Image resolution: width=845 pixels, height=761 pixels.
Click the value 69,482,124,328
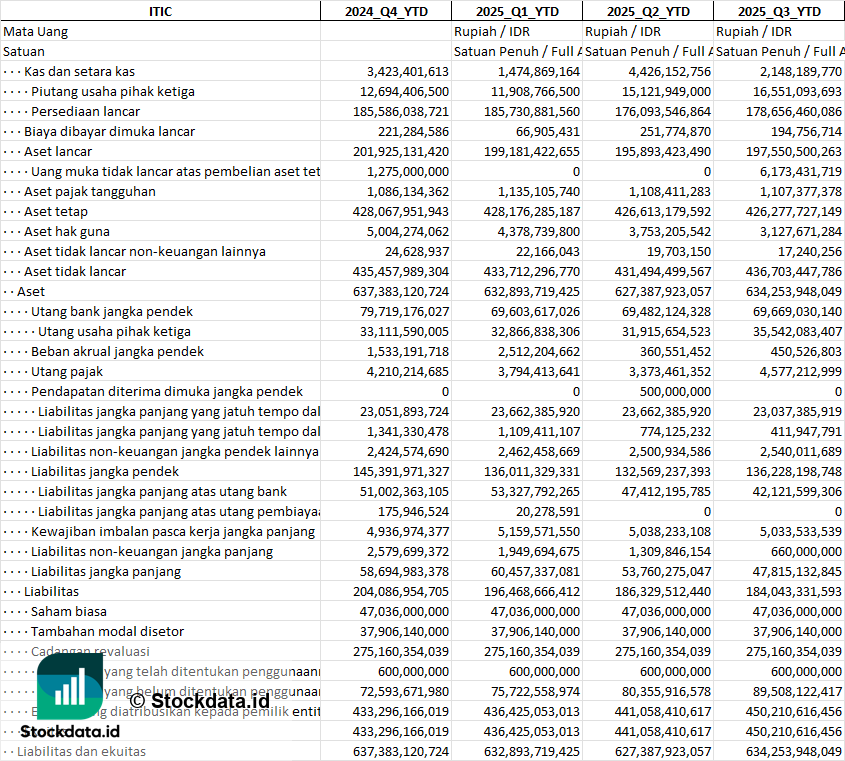[x=666, y=310]
